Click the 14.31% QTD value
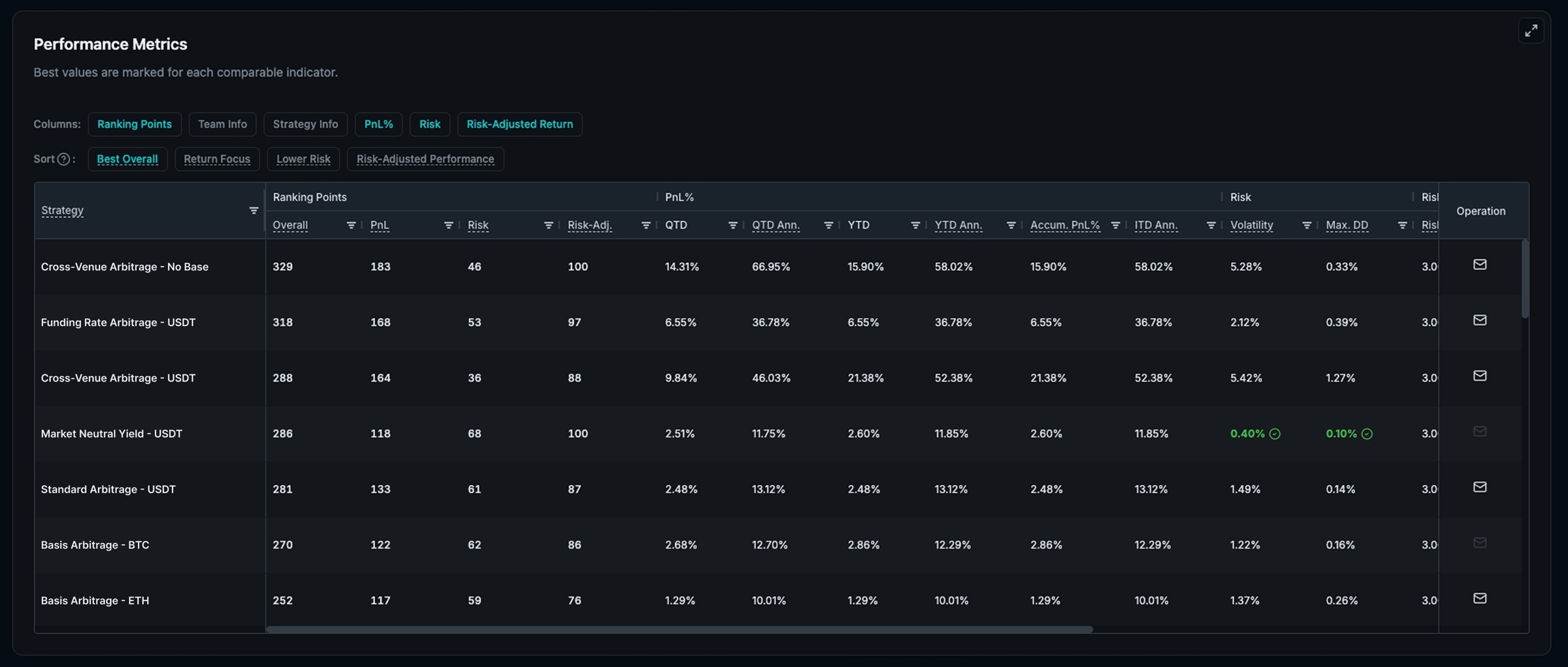1568x667 pixels. [x=682, y=267]
